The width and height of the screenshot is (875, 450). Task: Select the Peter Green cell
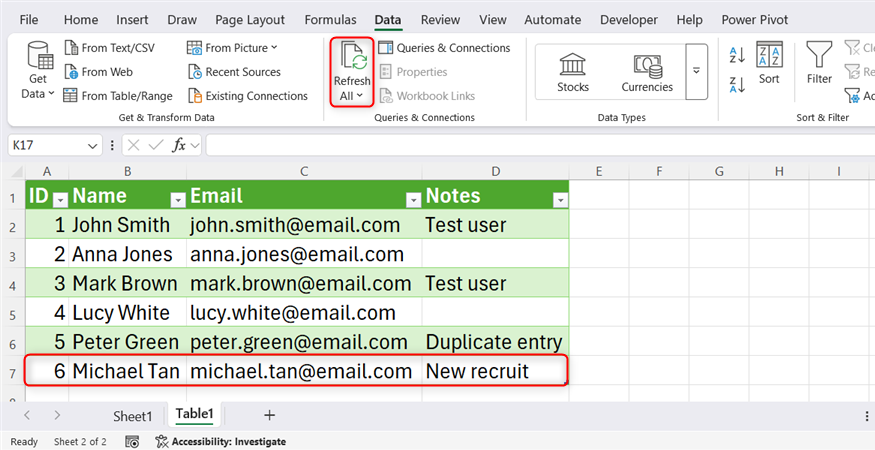127,342
